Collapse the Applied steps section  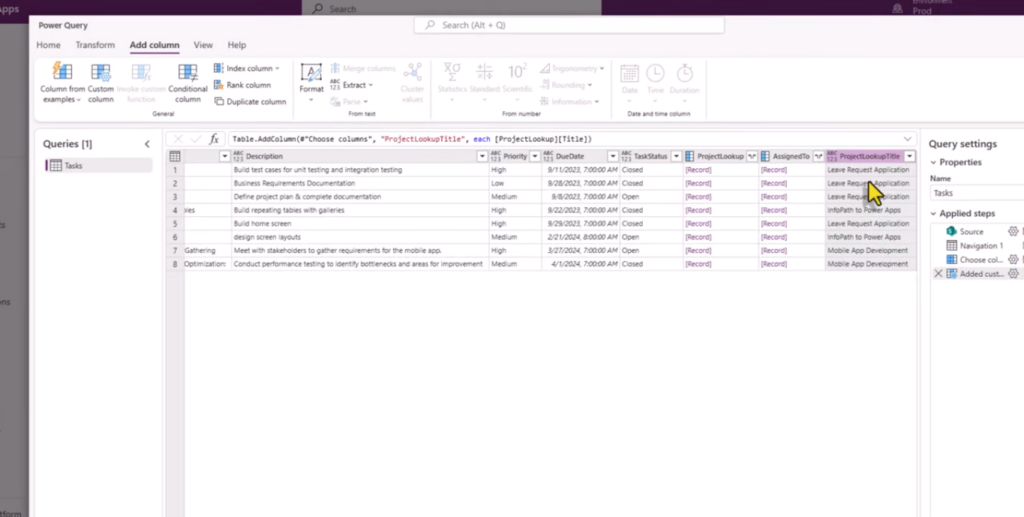pos(933,213)
